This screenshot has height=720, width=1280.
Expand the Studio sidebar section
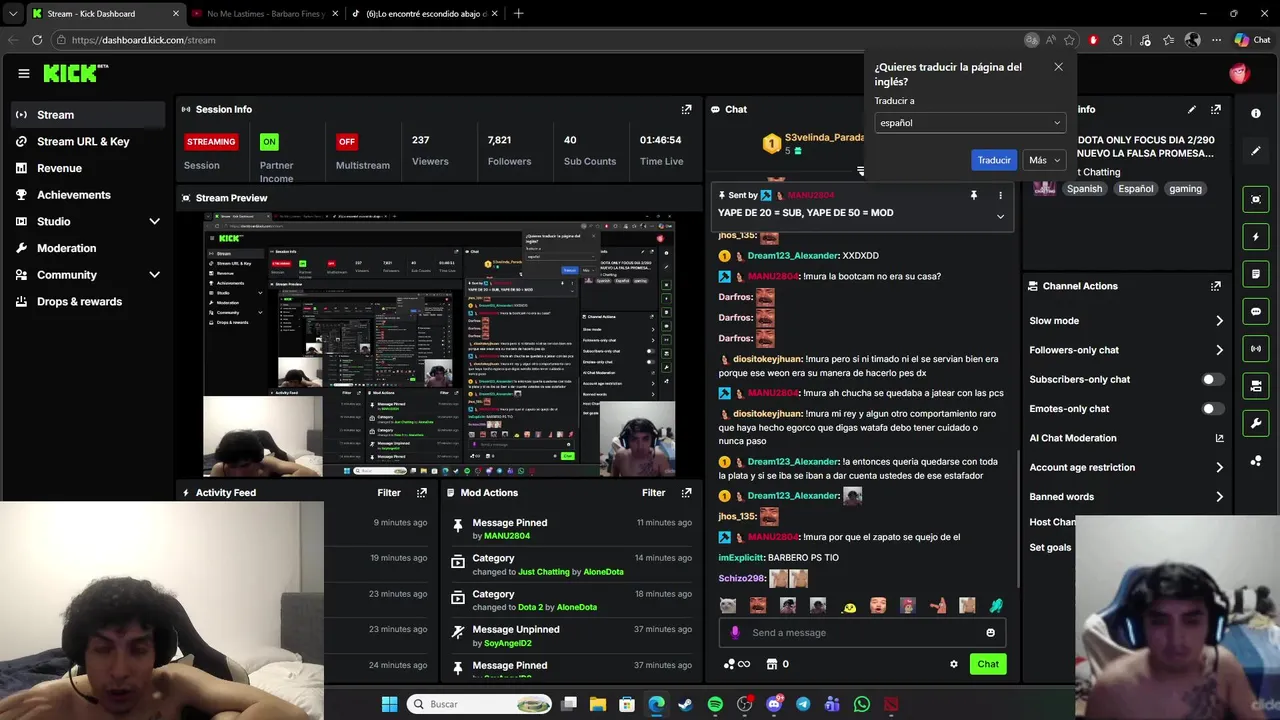point(154,221)
